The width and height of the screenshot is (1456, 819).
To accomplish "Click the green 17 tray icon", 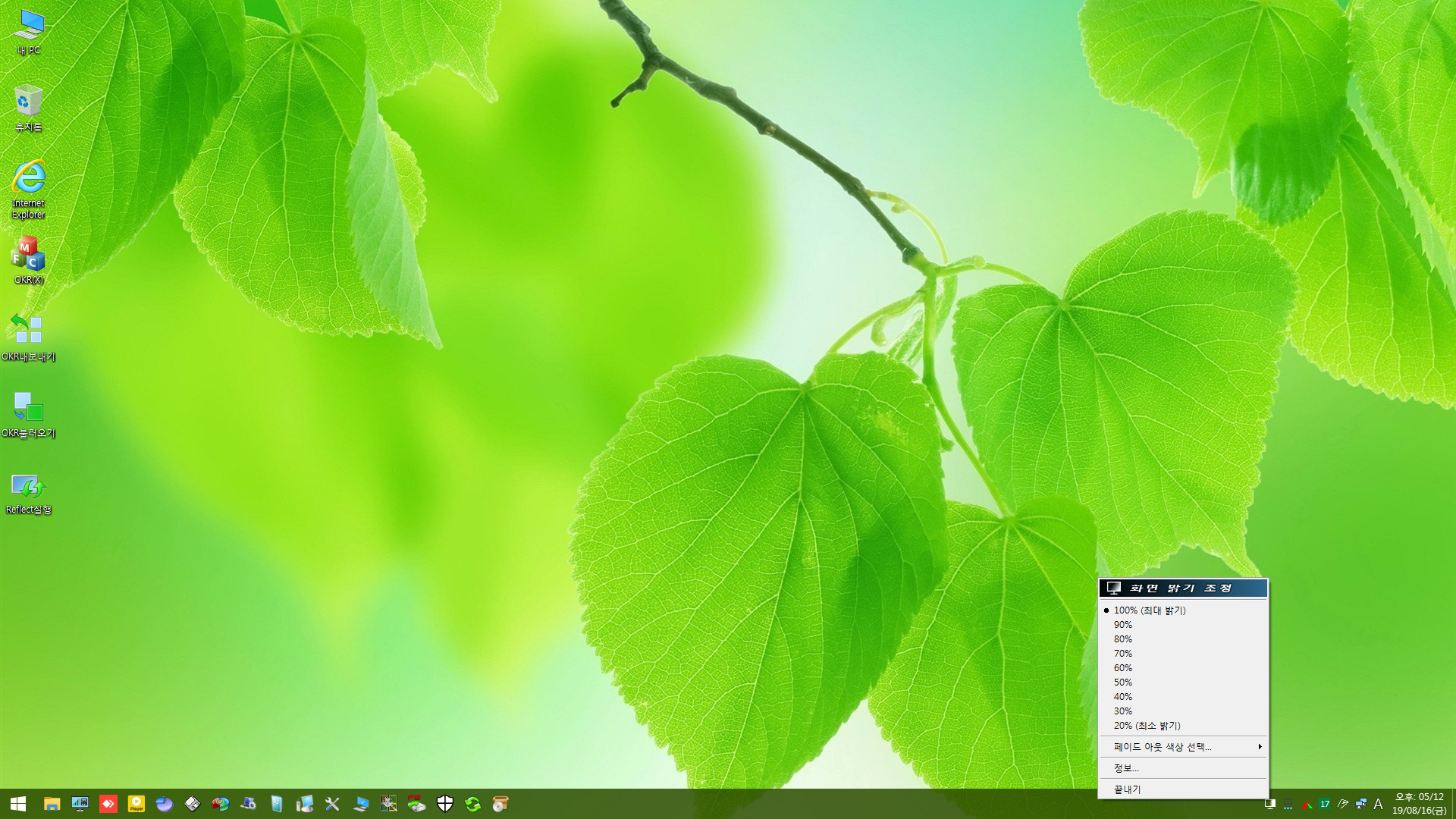I will click(1325, 804).
